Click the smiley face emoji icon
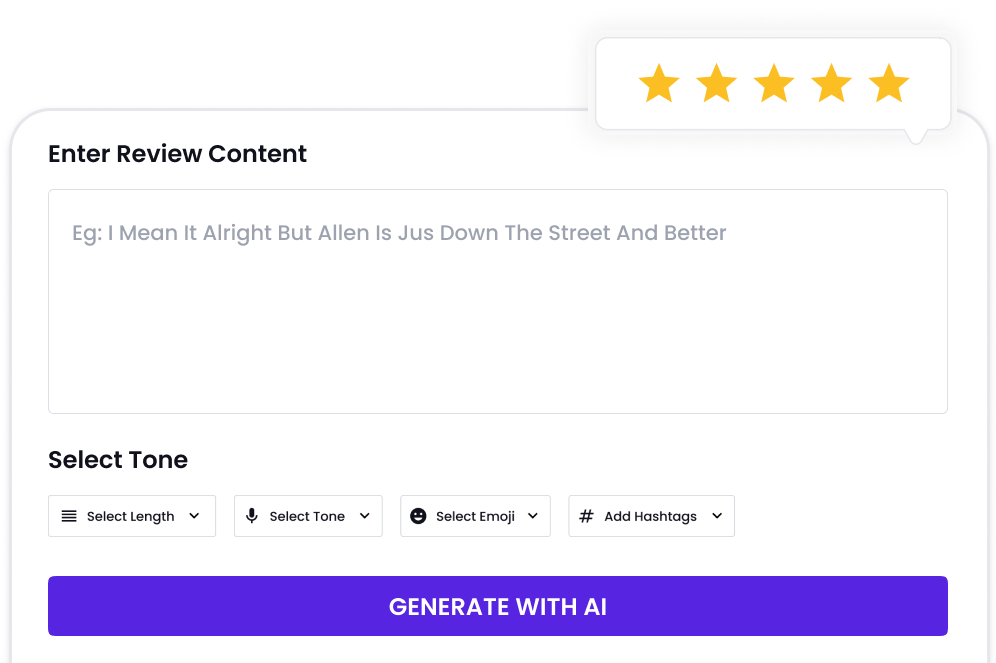Screen dimensions: 996x663 (x=418, y=516)
